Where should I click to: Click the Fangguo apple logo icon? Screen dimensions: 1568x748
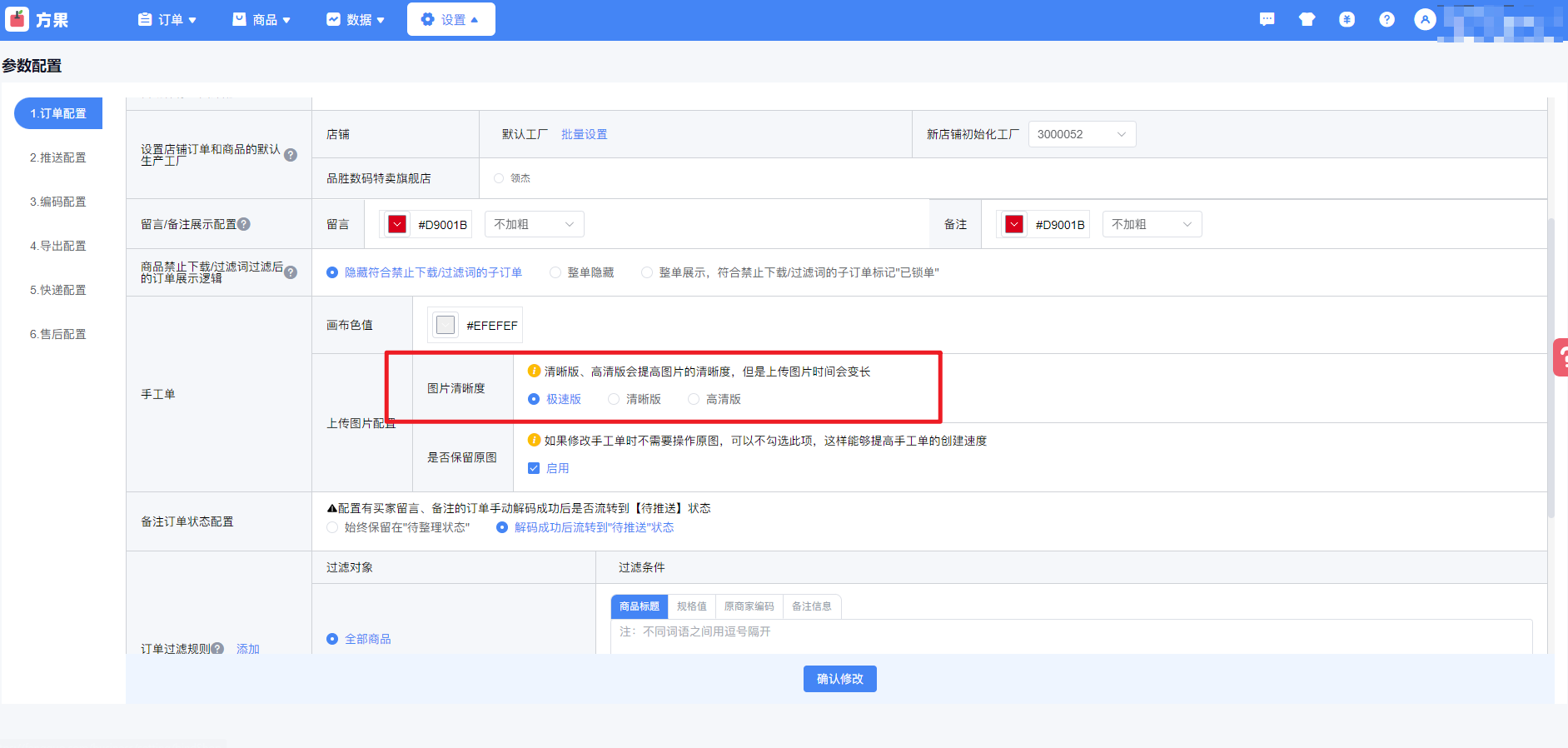coord(17,19)
